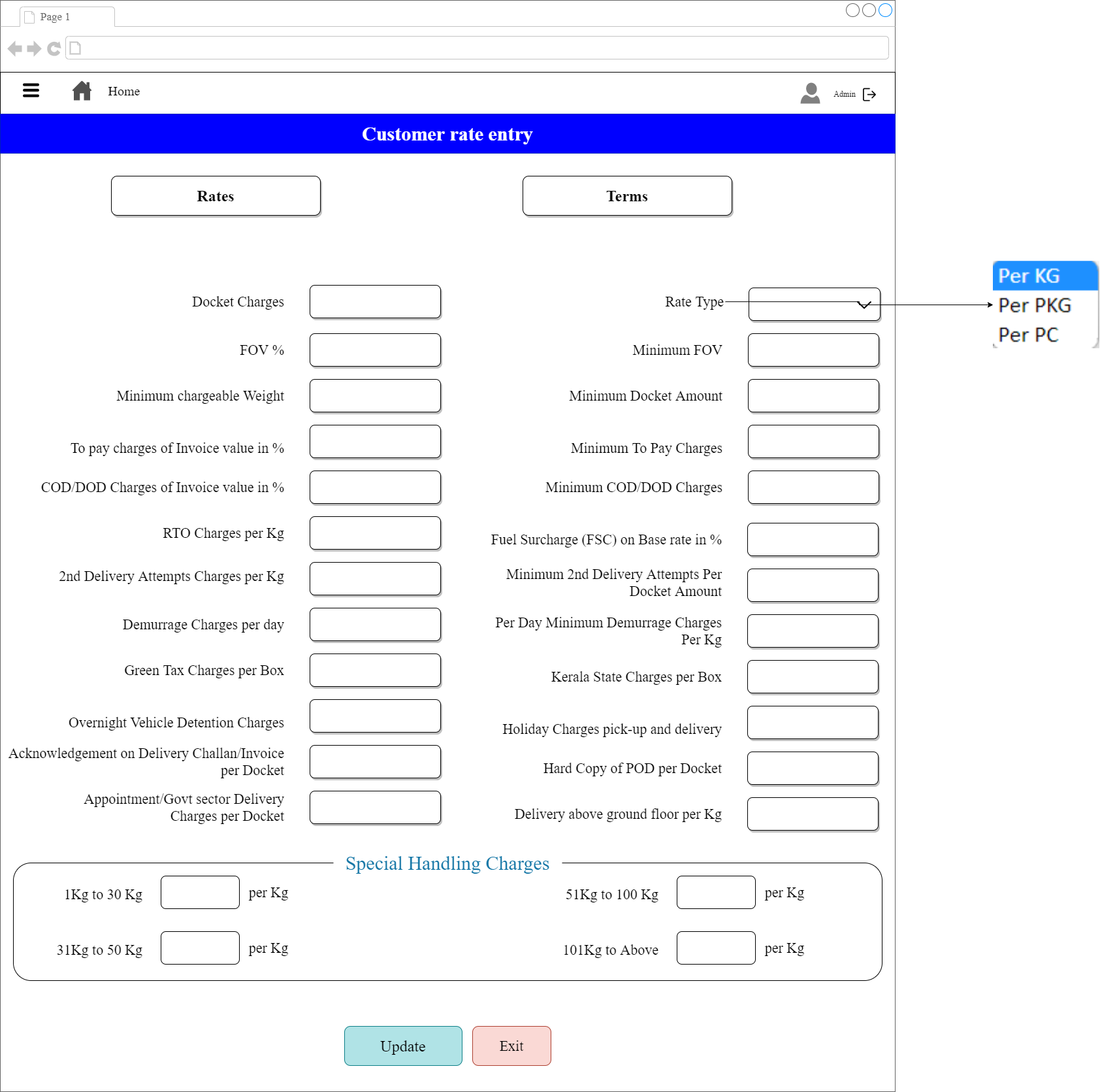Image resolution: width=1100 pixels, height=1092 pixels.
Task: Expand the Rate Type dropdown
Action: pos(814,305)
